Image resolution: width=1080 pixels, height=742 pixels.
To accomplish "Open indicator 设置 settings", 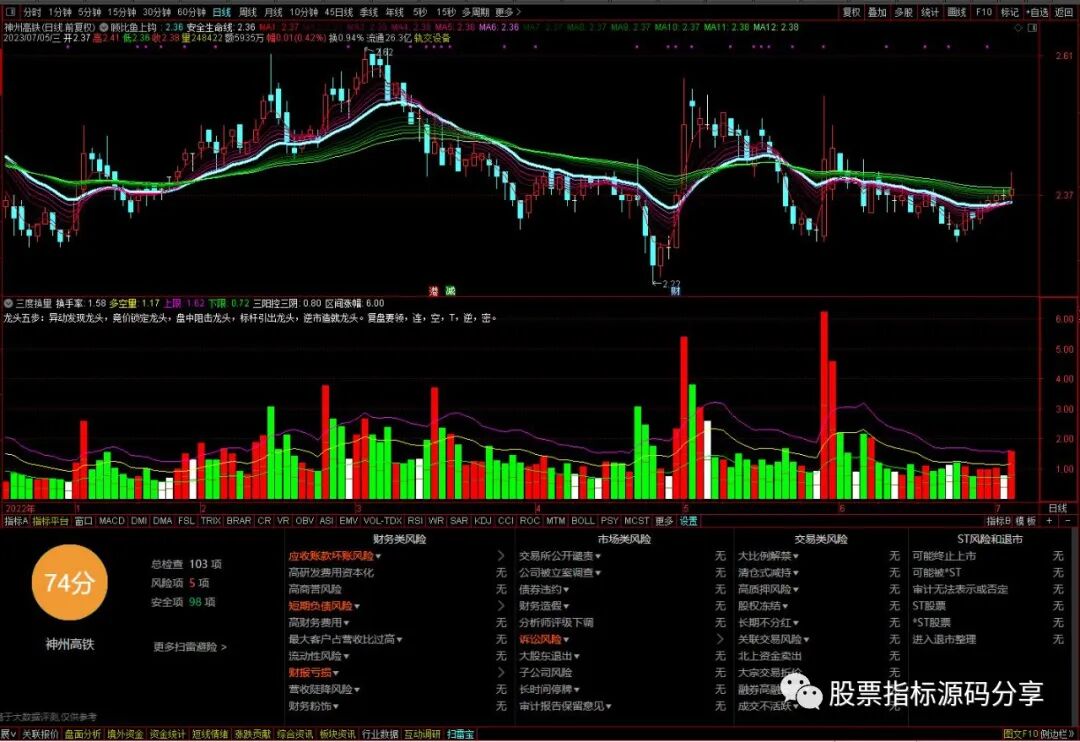I will [689, 521].
